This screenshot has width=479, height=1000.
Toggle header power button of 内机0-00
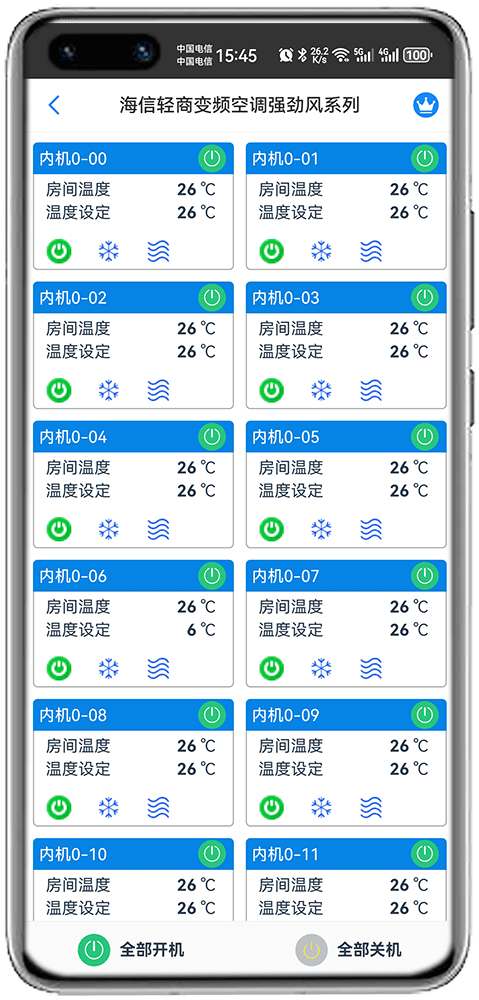coord(212,158)
